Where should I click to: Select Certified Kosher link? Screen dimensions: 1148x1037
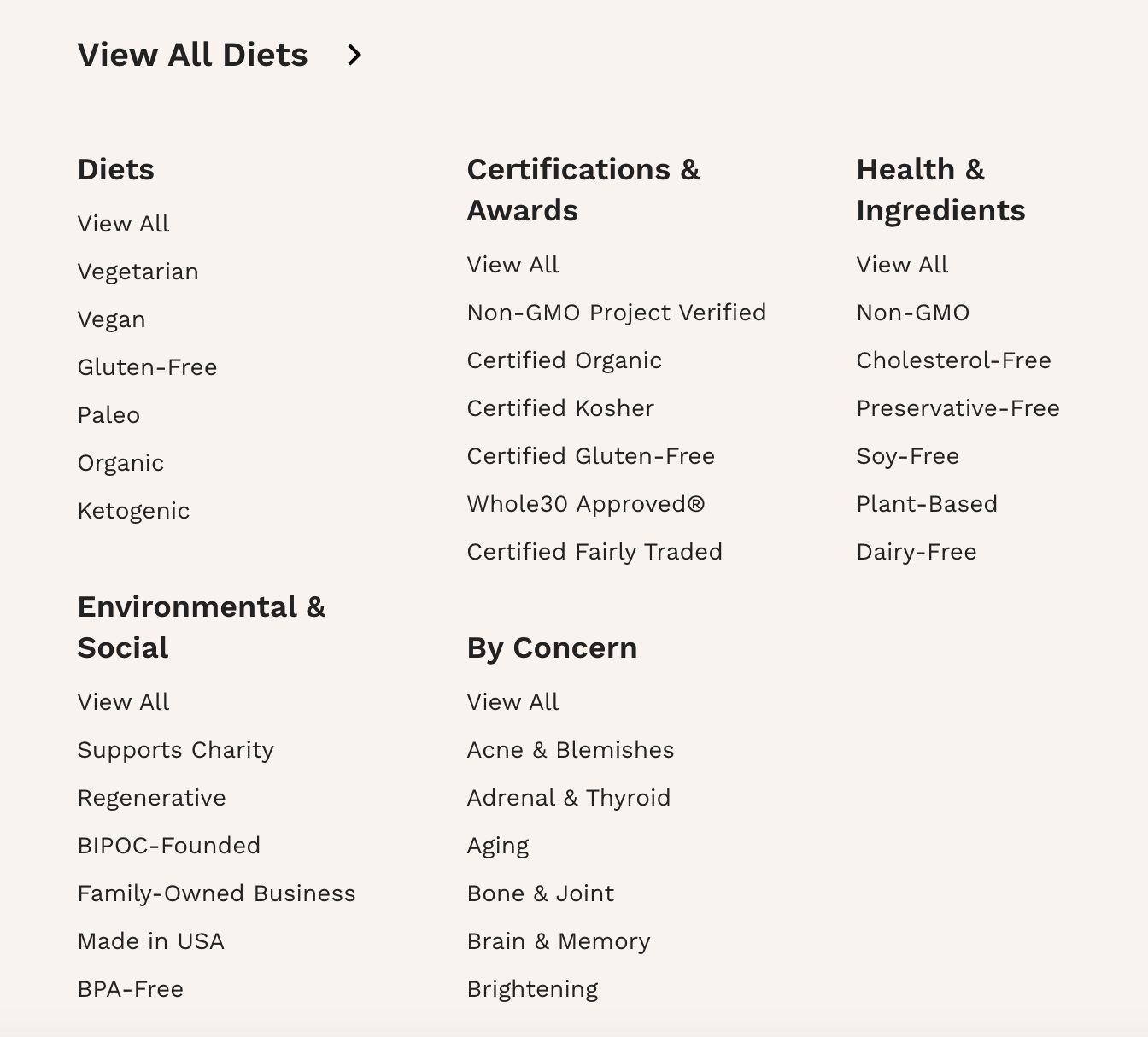[x=560, y=408]
